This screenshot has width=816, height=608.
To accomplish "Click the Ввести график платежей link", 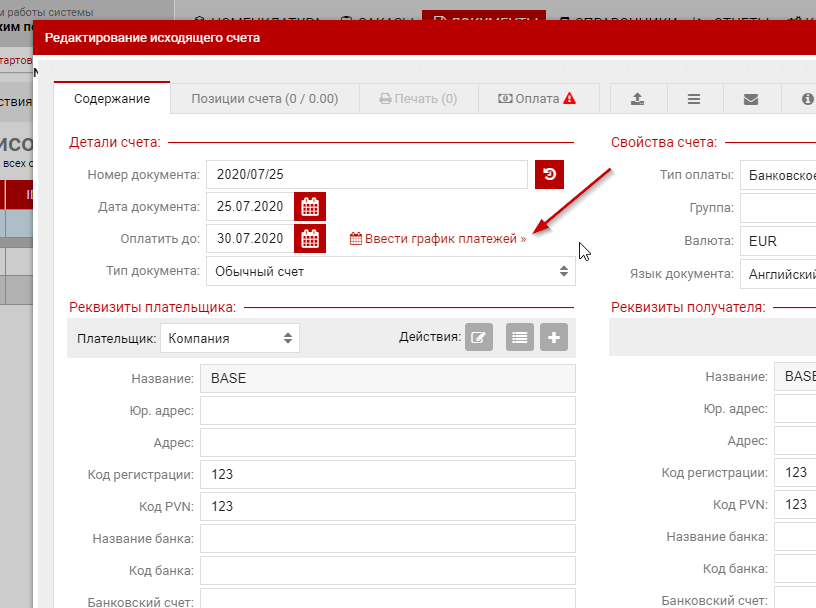I will click(438, 239).
